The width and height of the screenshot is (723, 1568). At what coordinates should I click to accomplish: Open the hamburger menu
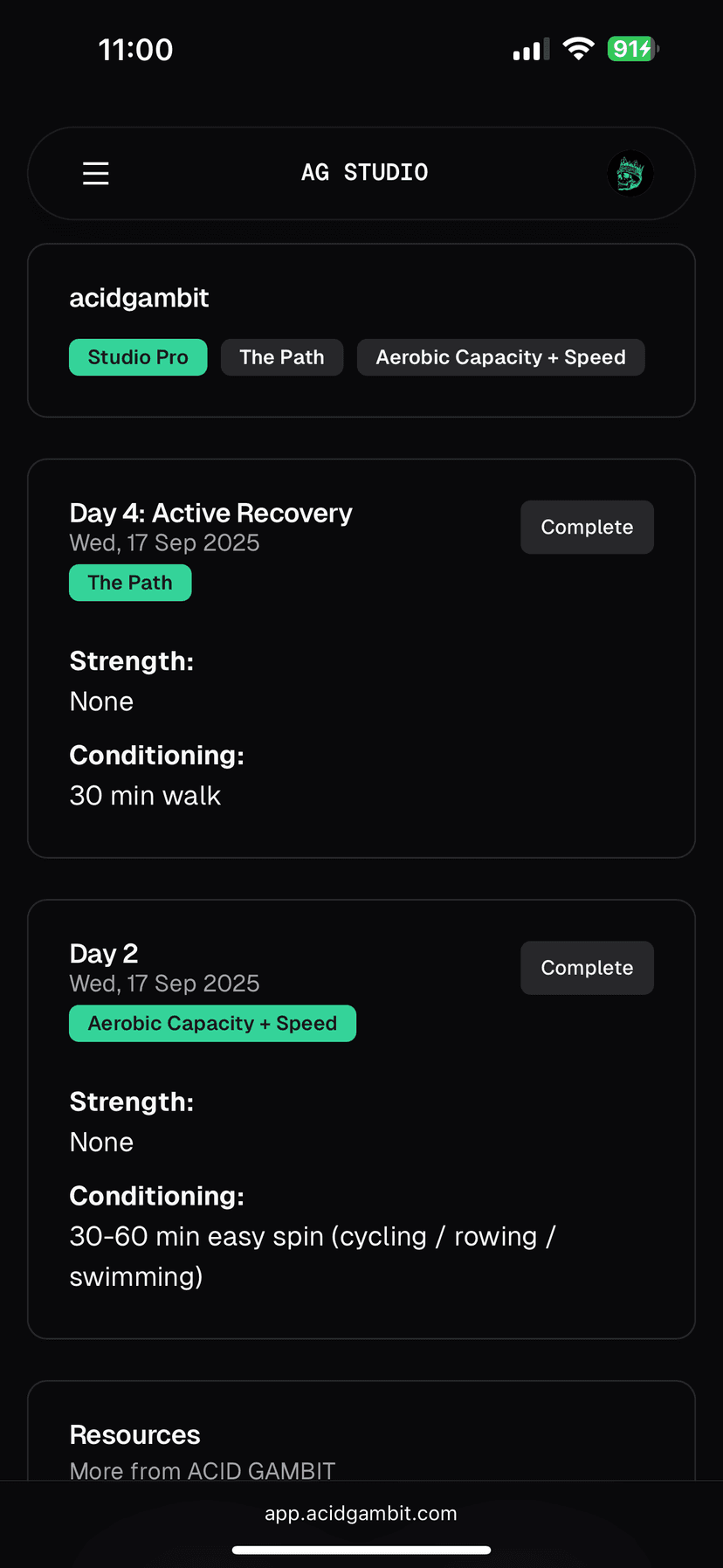96,173
